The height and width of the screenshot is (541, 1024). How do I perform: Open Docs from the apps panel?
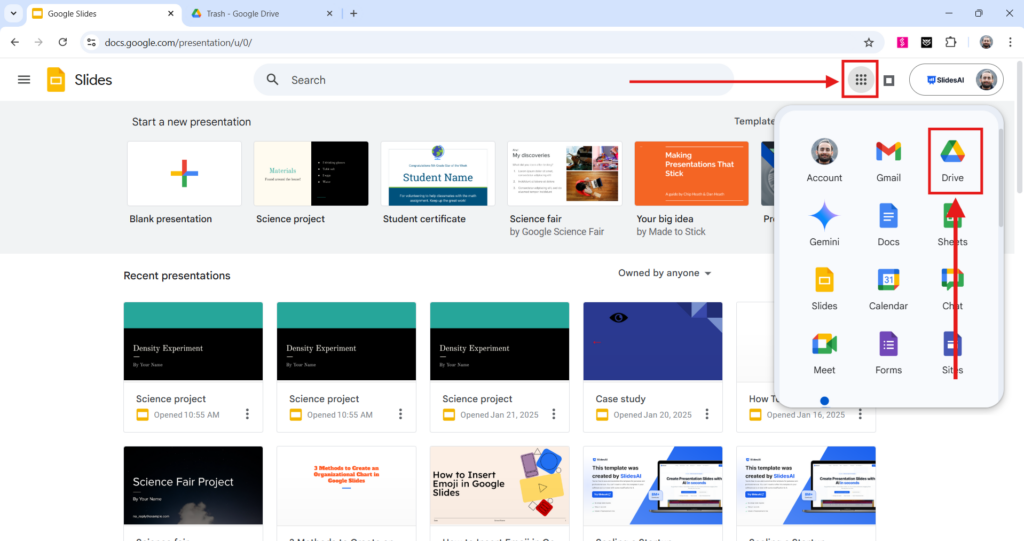pyautogui.click(x=888, y=224)
